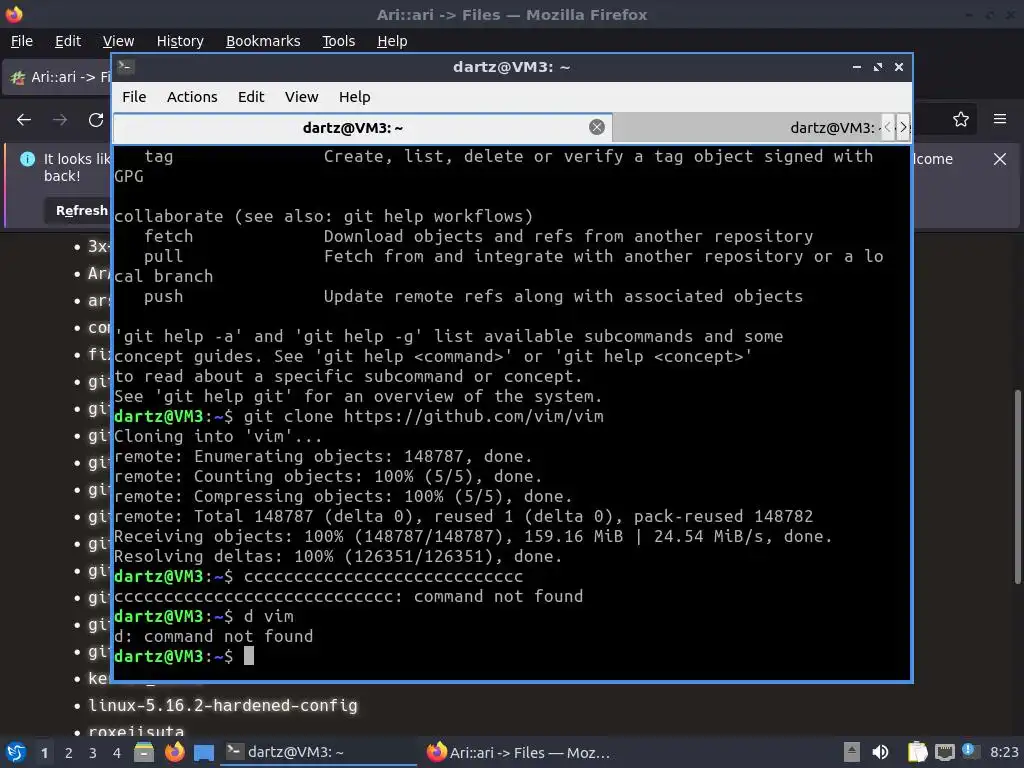Reload the Firefox page
This screenshot has width=1024, height=768.
click(96, 120)
